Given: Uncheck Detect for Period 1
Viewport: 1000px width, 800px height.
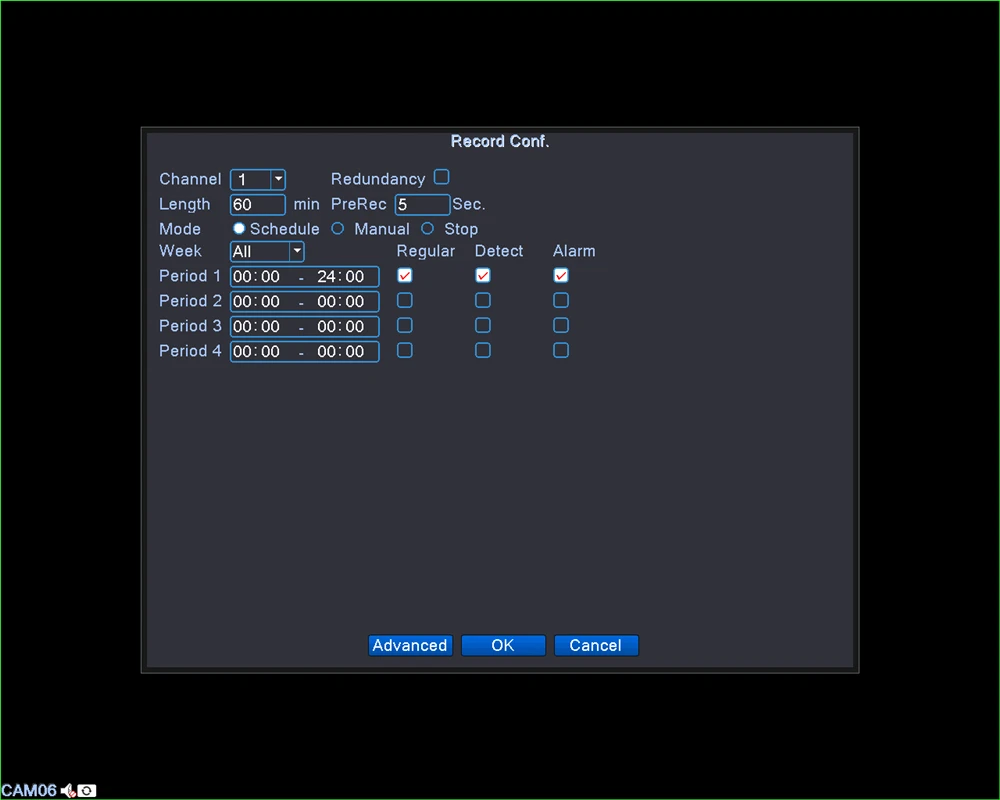Looking at the screenshot, I should coord(483,276).
